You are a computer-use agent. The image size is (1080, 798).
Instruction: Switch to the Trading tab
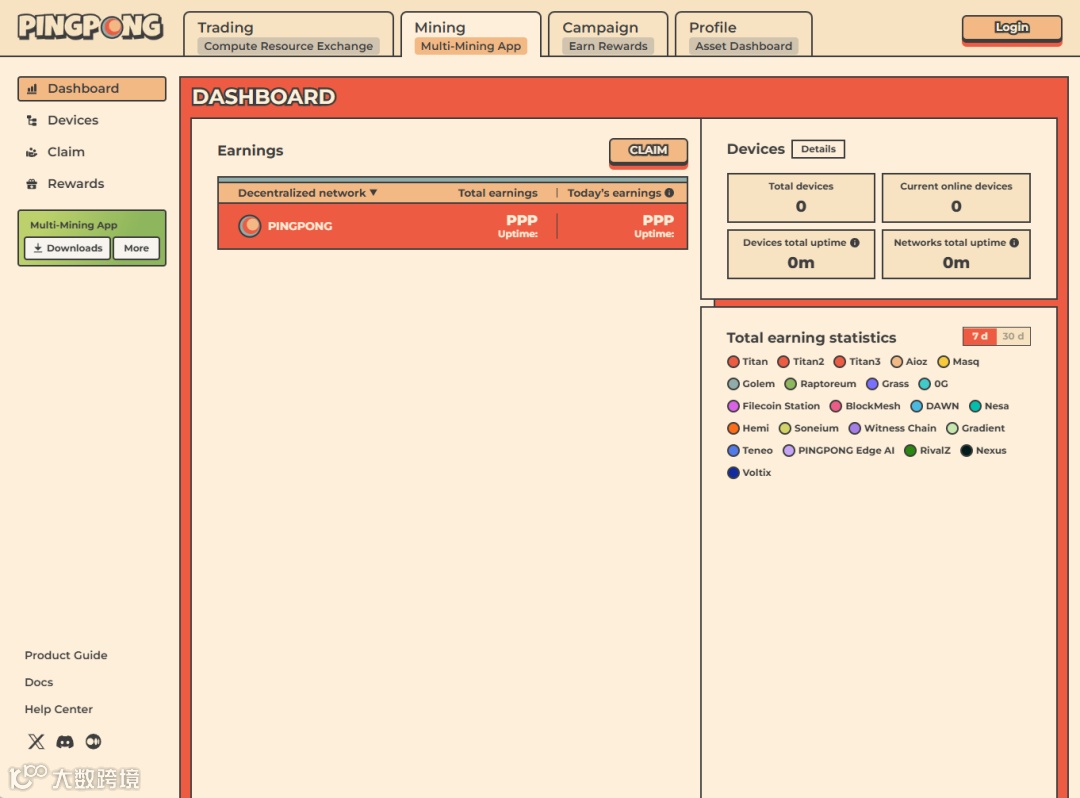289,36
